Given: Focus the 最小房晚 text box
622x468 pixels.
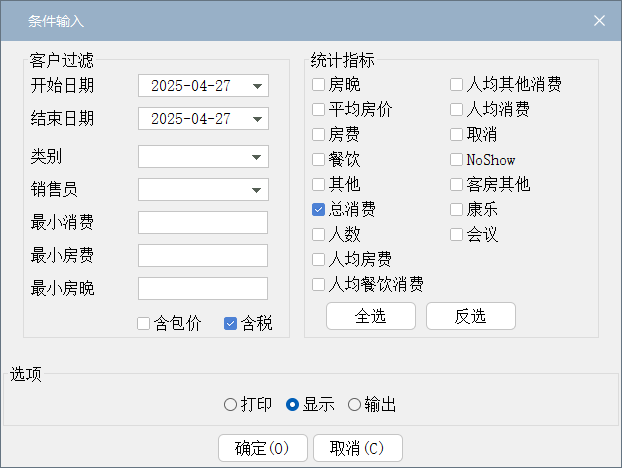Looking at the screenshot, I should tap(203, 288).
